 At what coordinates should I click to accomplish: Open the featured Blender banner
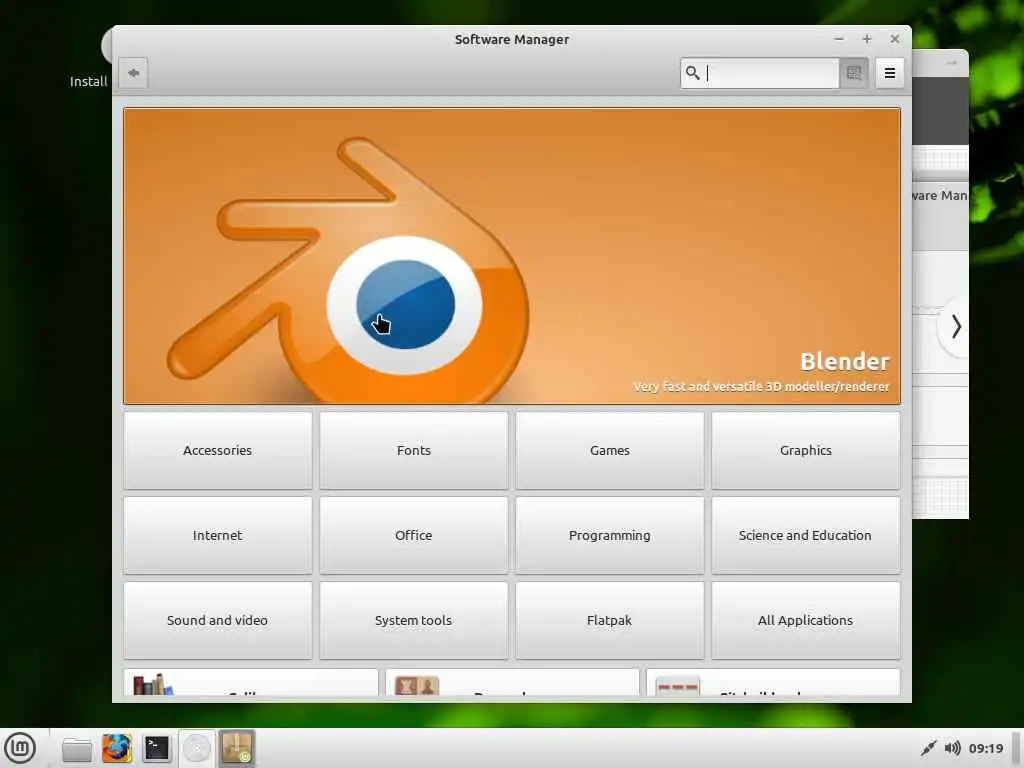(511, 255)
